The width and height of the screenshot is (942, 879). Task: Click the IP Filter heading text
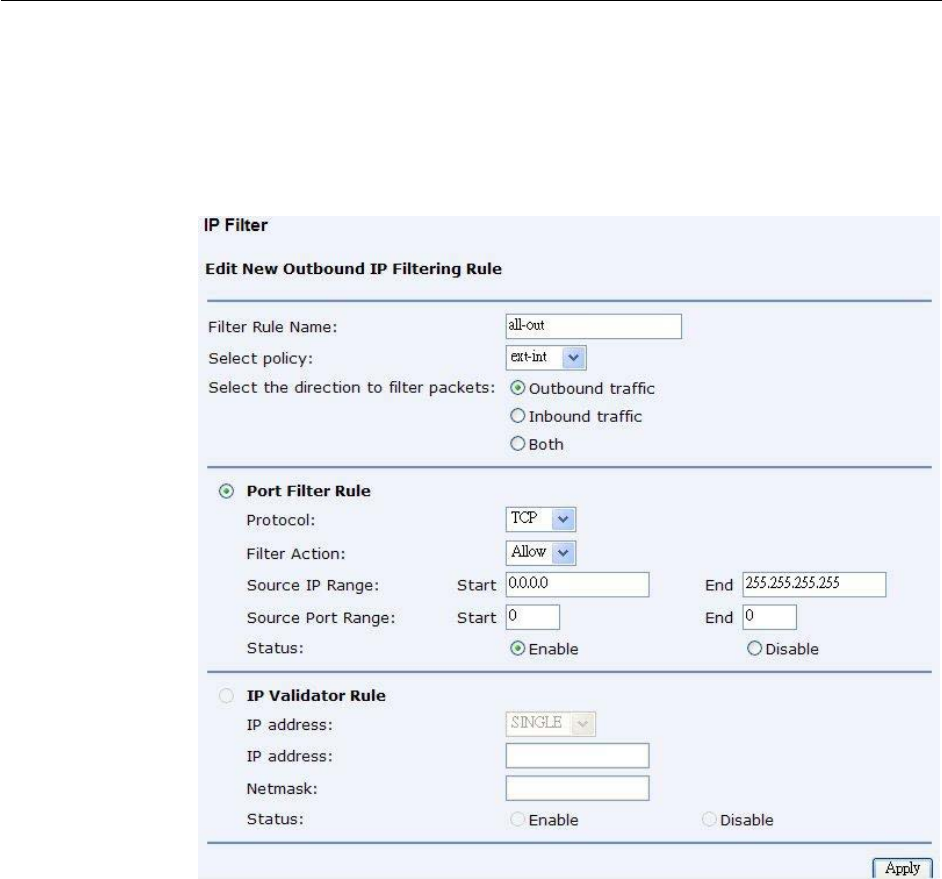pos(236,225)
